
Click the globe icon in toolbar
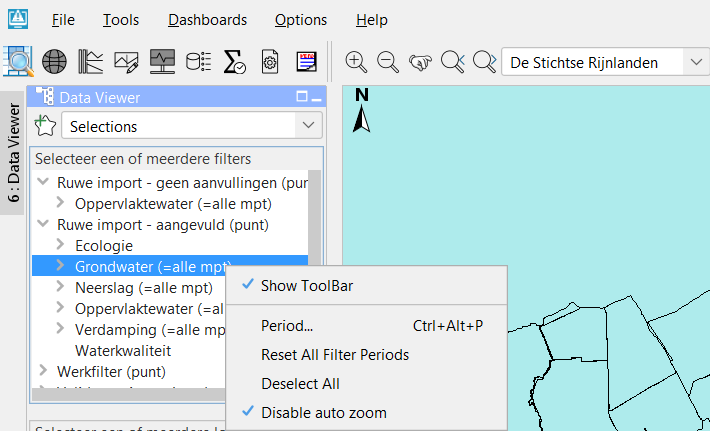point(54,62)
